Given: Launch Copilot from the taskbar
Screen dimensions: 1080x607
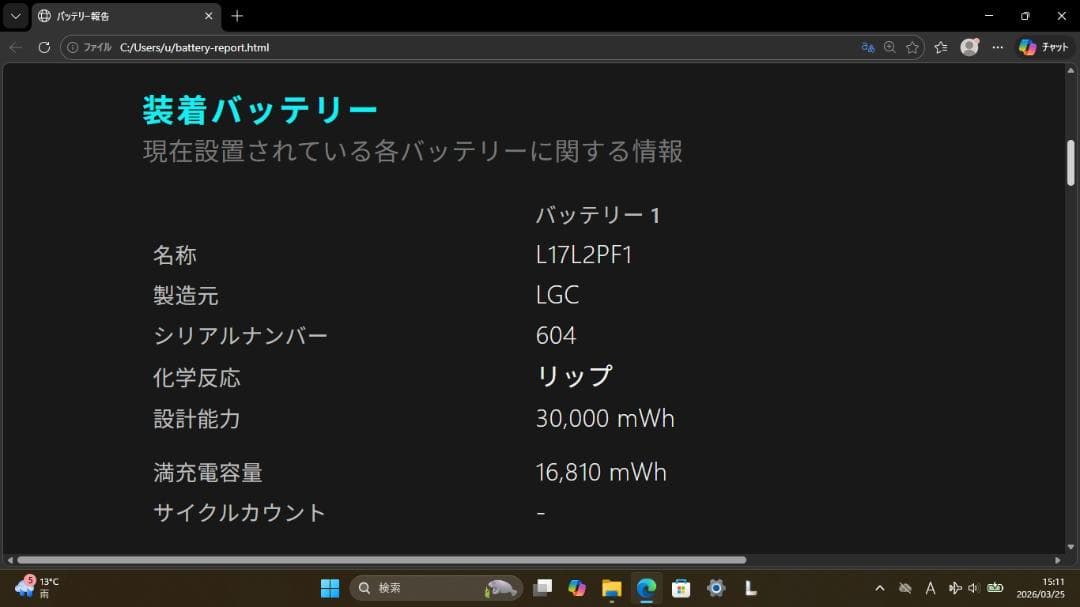Looking at the screenshot, I should (577, 588).
